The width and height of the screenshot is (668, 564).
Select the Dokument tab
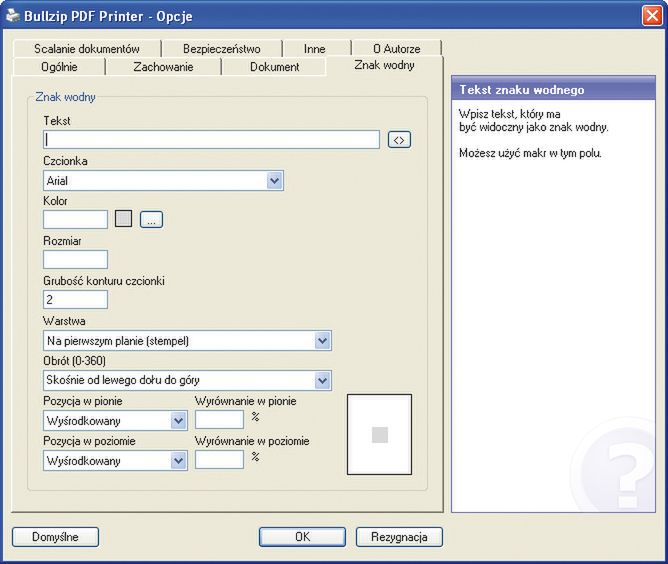point(274,67)
